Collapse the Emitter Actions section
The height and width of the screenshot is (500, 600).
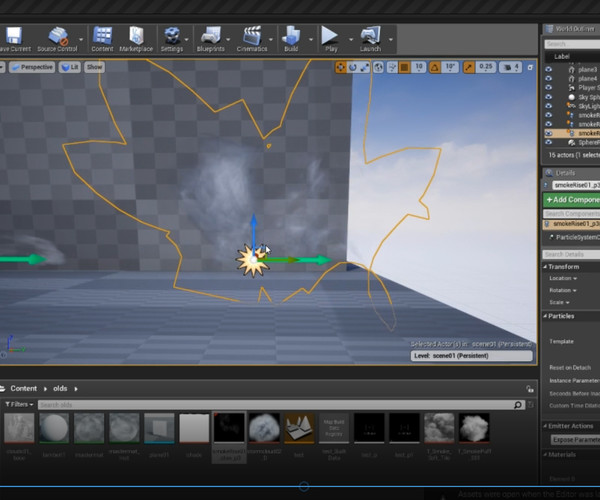(x=545, y=426)
